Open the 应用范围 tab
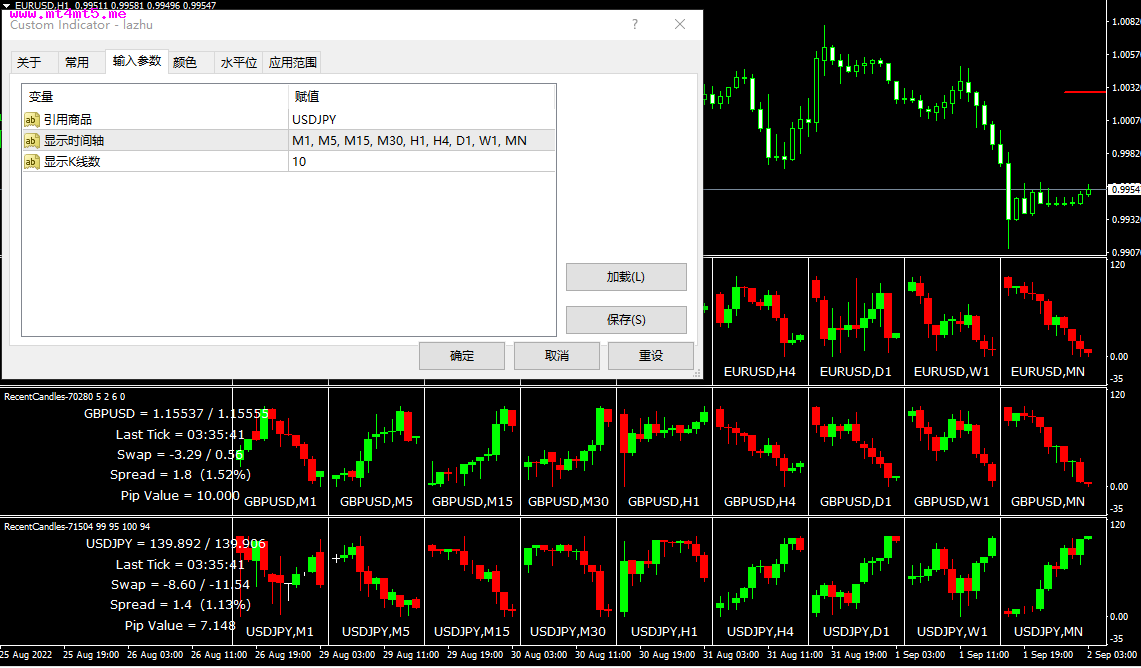This screenshot has height=668, width=1141. click(293, 63)
